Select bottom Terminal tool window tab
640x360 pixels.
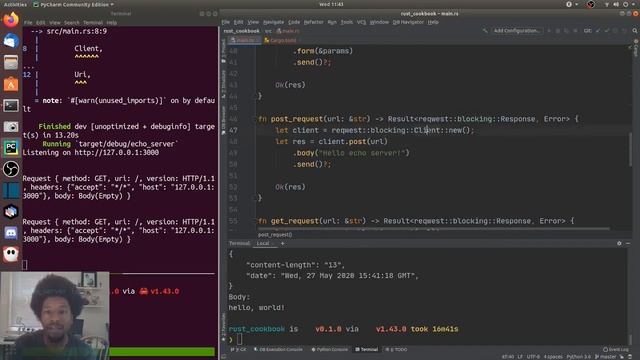point(367,349)
